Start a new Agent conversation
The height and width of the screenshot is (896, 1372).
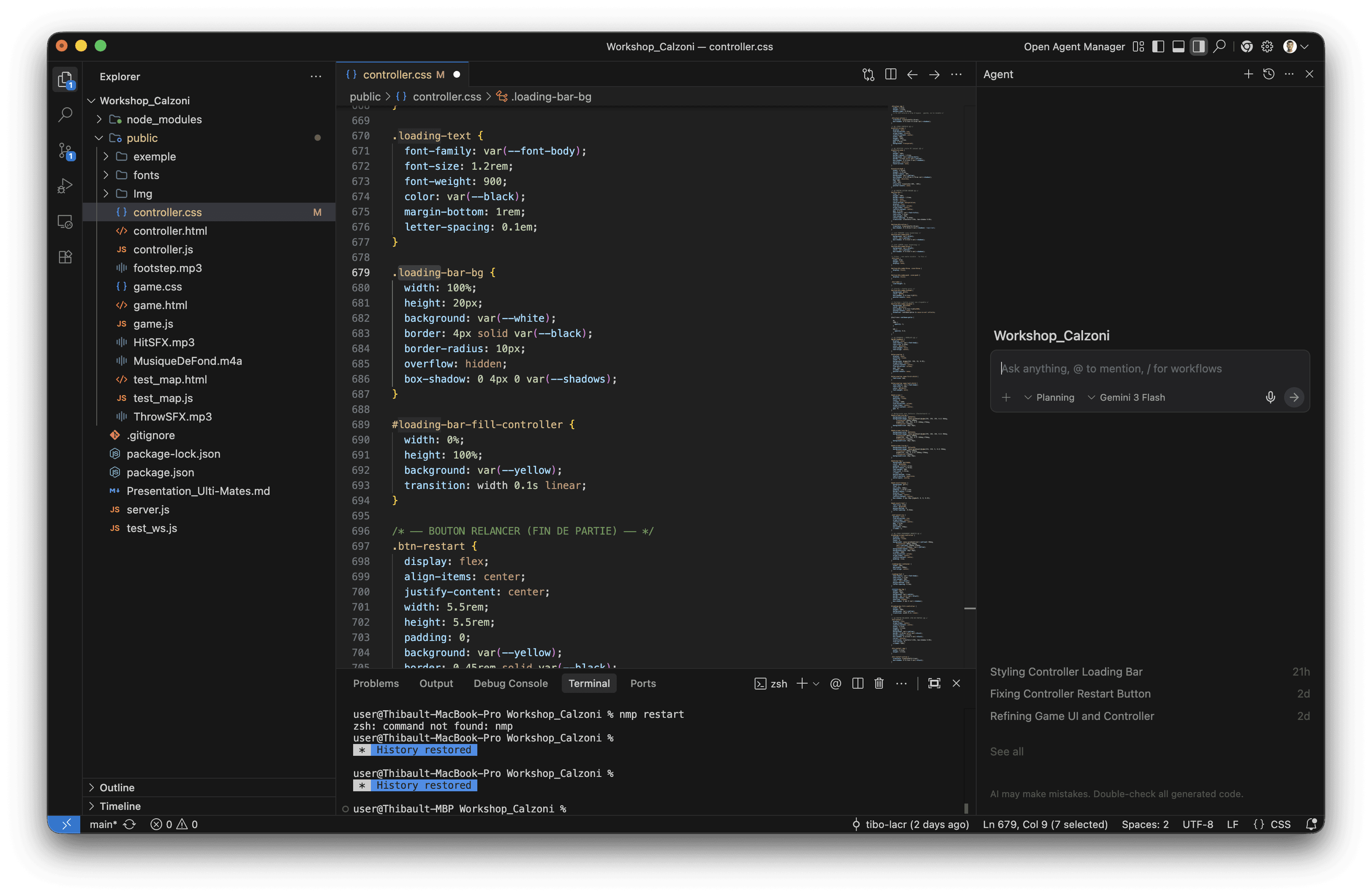coord(1248,74)
